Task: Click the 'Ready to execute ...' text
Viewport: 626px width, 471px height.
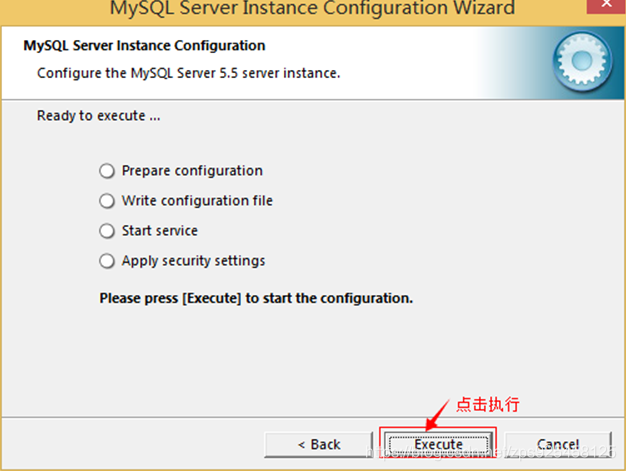Action: (99, 116)
